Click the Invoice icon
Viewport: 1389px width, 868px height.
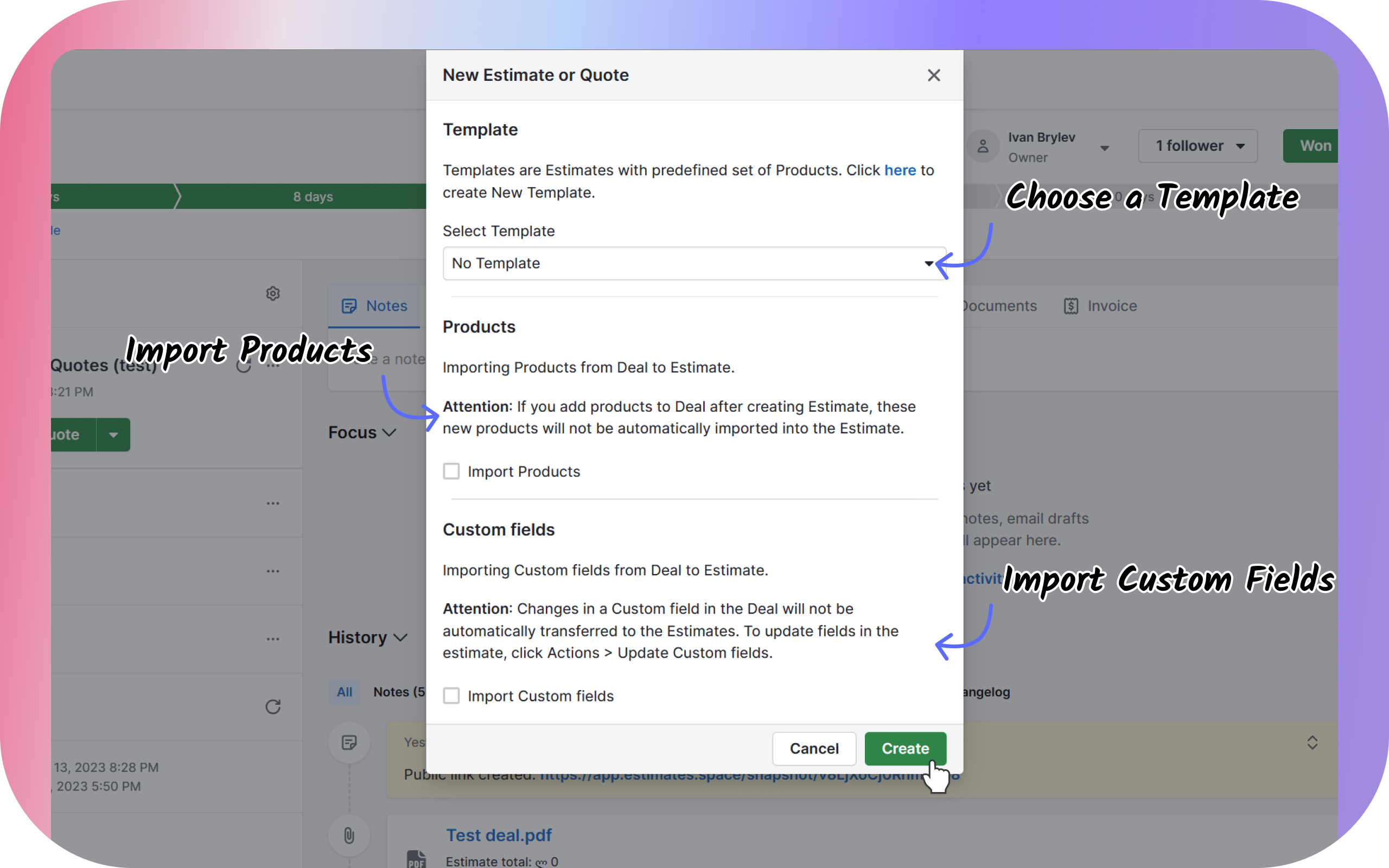(x=1071, y=306)
